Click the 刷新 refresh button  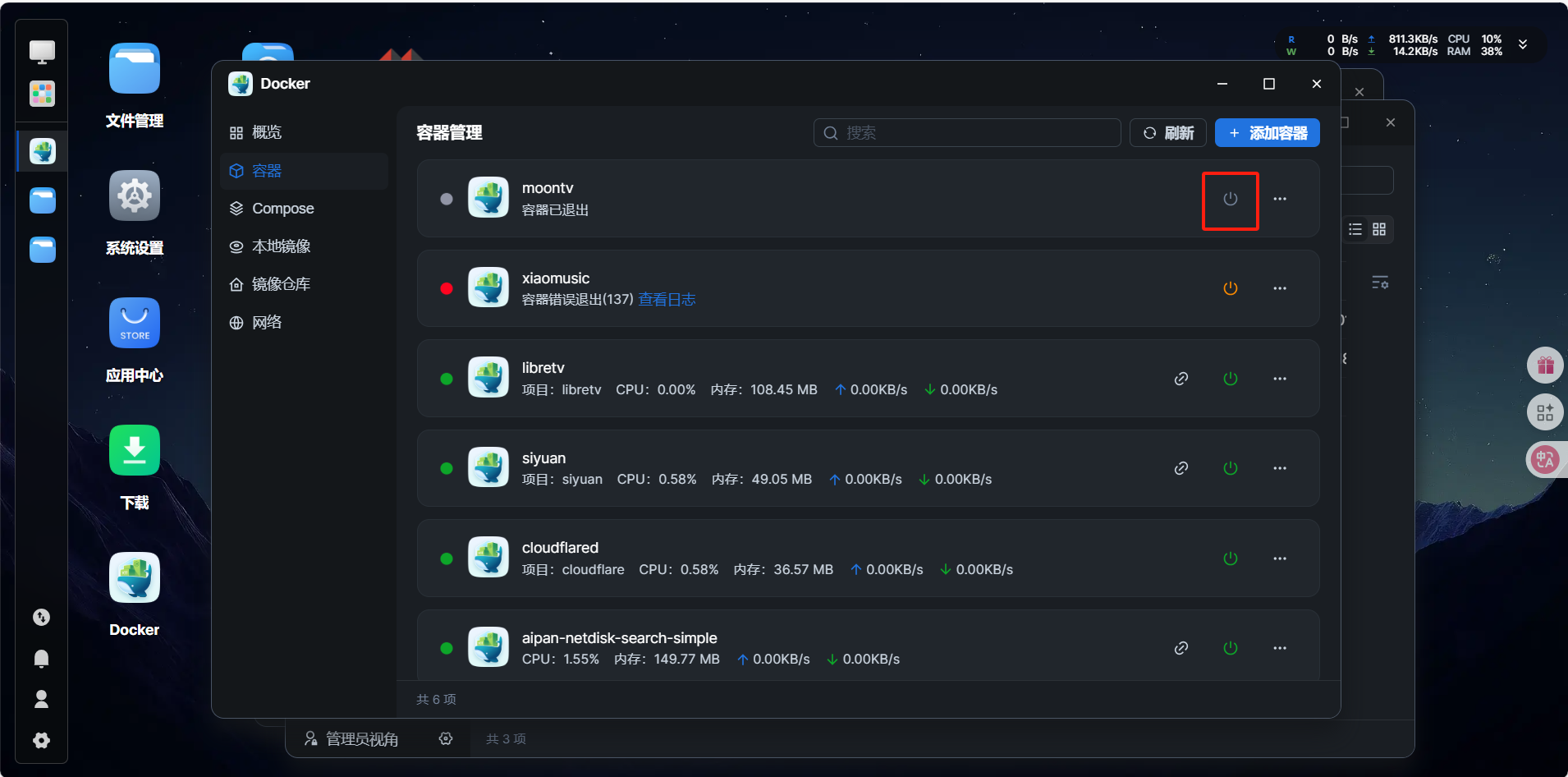(1168, 133)
